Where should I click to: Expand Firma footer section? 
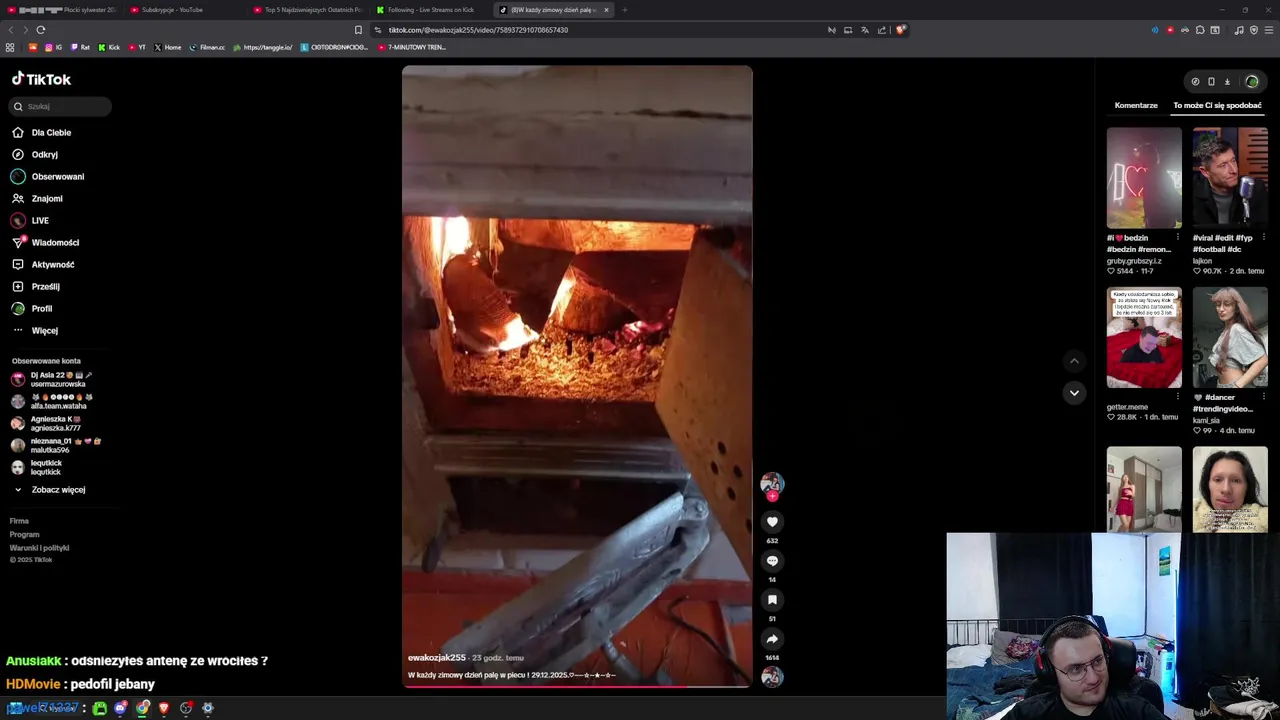[x=19, y=521]
